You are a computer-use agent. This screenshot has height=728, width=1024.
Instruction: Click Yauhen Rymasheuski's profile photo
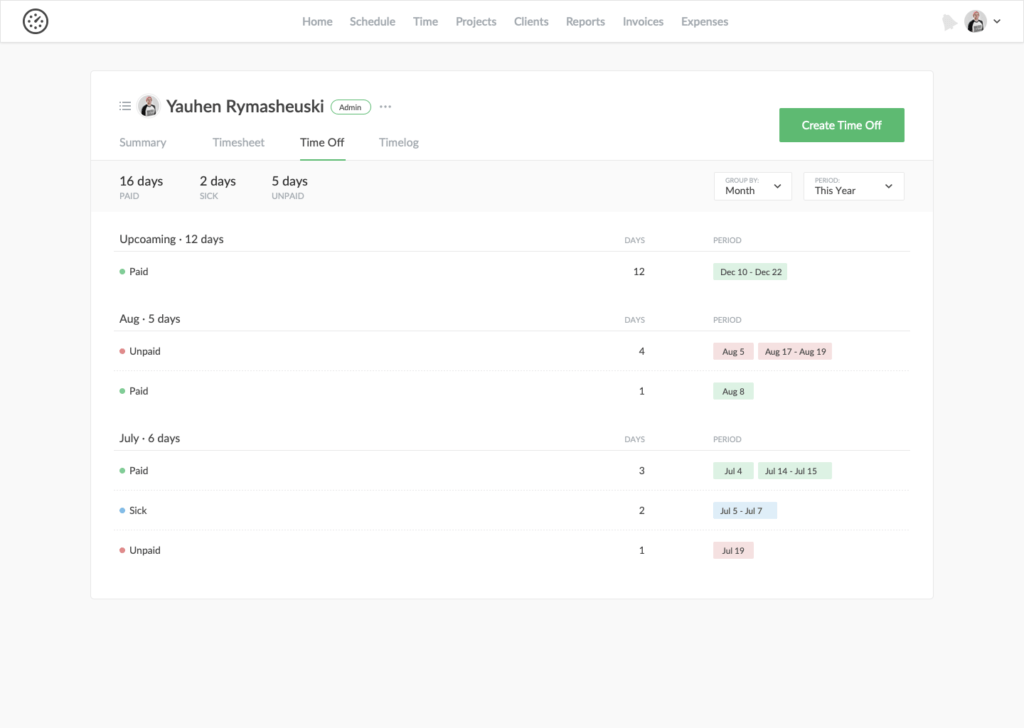148,106
